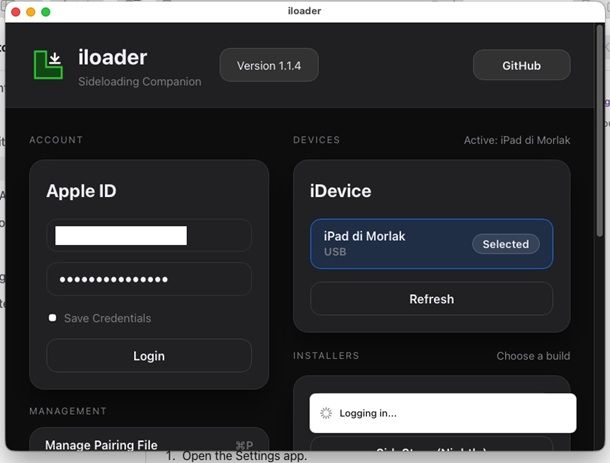Click the Active: iPad di Morlak text
Screen dimensions: 610x463
(x=517, y=140)
